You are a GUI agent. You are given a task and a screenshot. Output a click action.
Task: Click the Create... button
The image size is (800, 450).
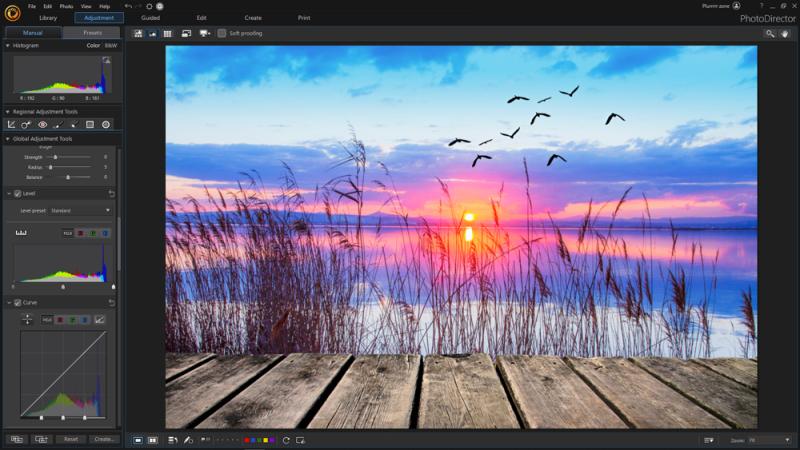coord(103,439)
